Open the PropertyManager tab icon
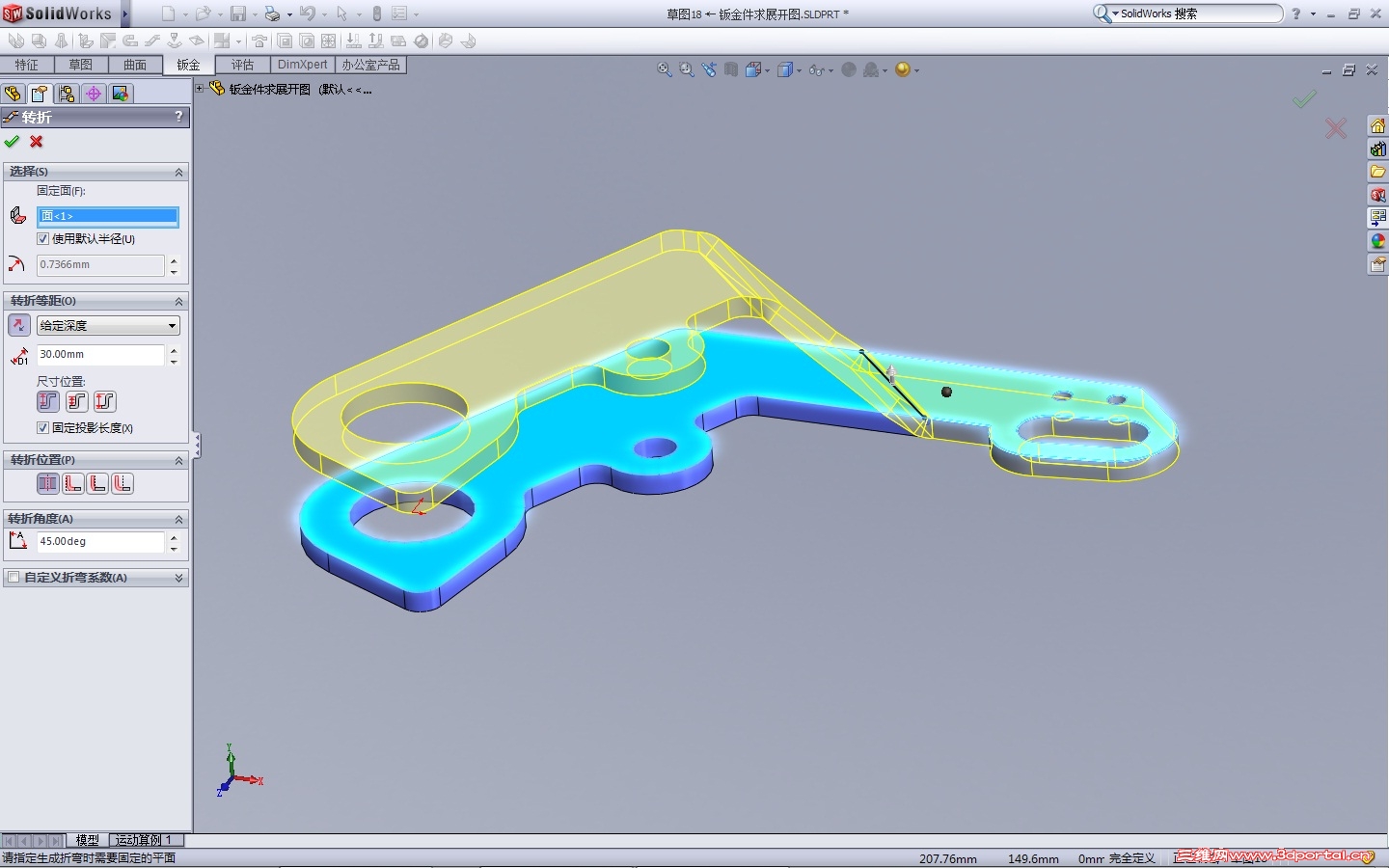Viewport: 1389px width, 868px height. [40, 94]
